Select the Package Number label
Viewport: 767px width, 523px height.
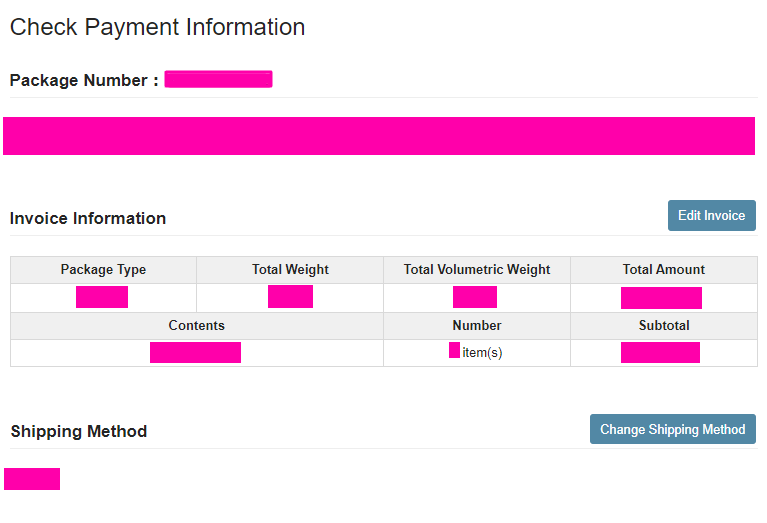click(x=83, y=81)
